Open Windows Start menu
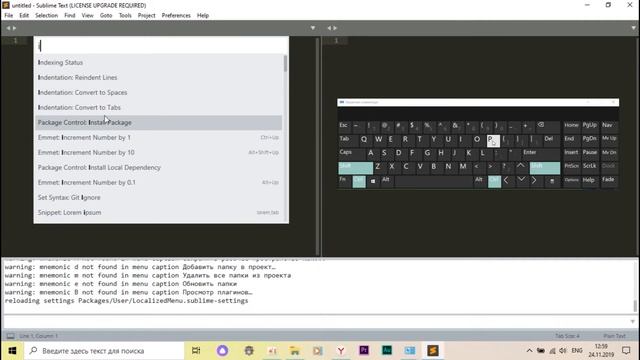 12,351
